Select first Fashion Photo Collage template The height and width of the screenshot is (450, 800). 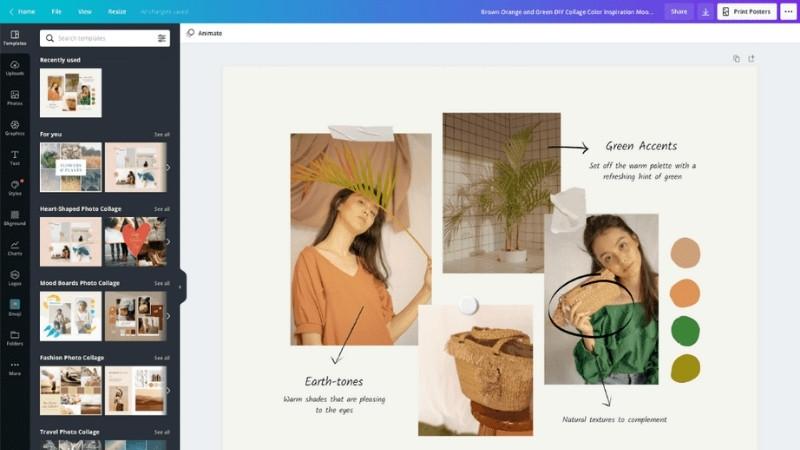71,391
